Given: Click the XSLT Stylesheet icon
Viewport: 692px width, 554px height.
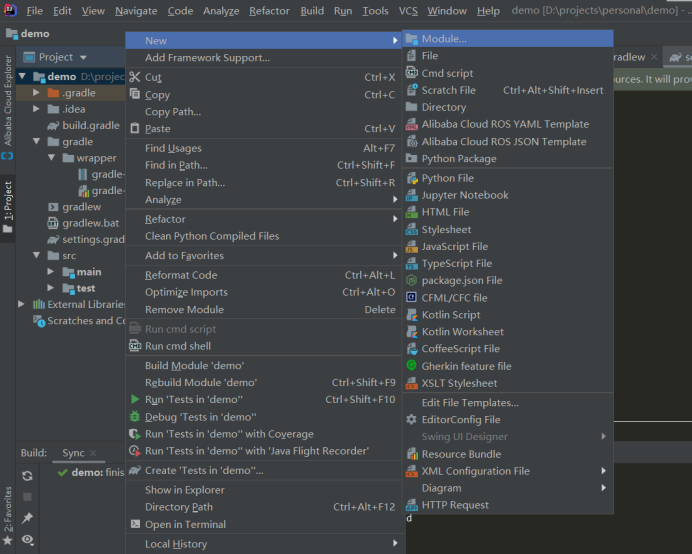Looking at the screenshot, I should (x=411, y=383).
